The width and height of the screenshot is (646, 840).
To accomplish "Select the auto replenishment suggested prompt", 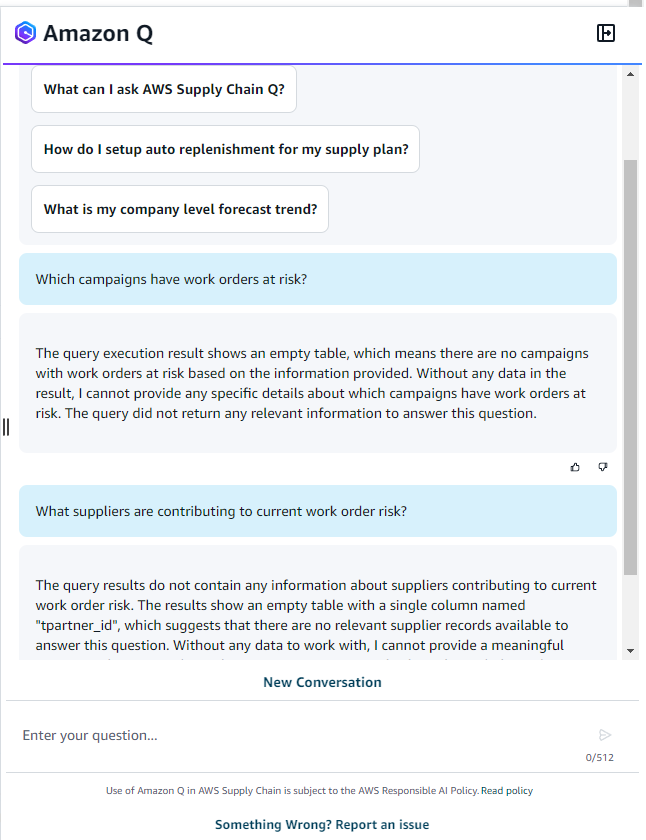I will tap(225, 148).
